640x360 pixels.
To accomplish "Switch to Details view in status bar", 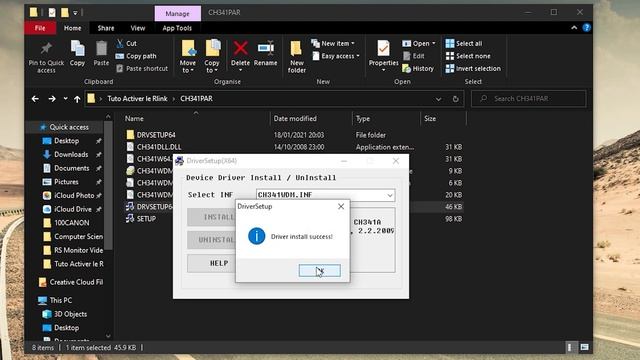I will tap(570, 347).
